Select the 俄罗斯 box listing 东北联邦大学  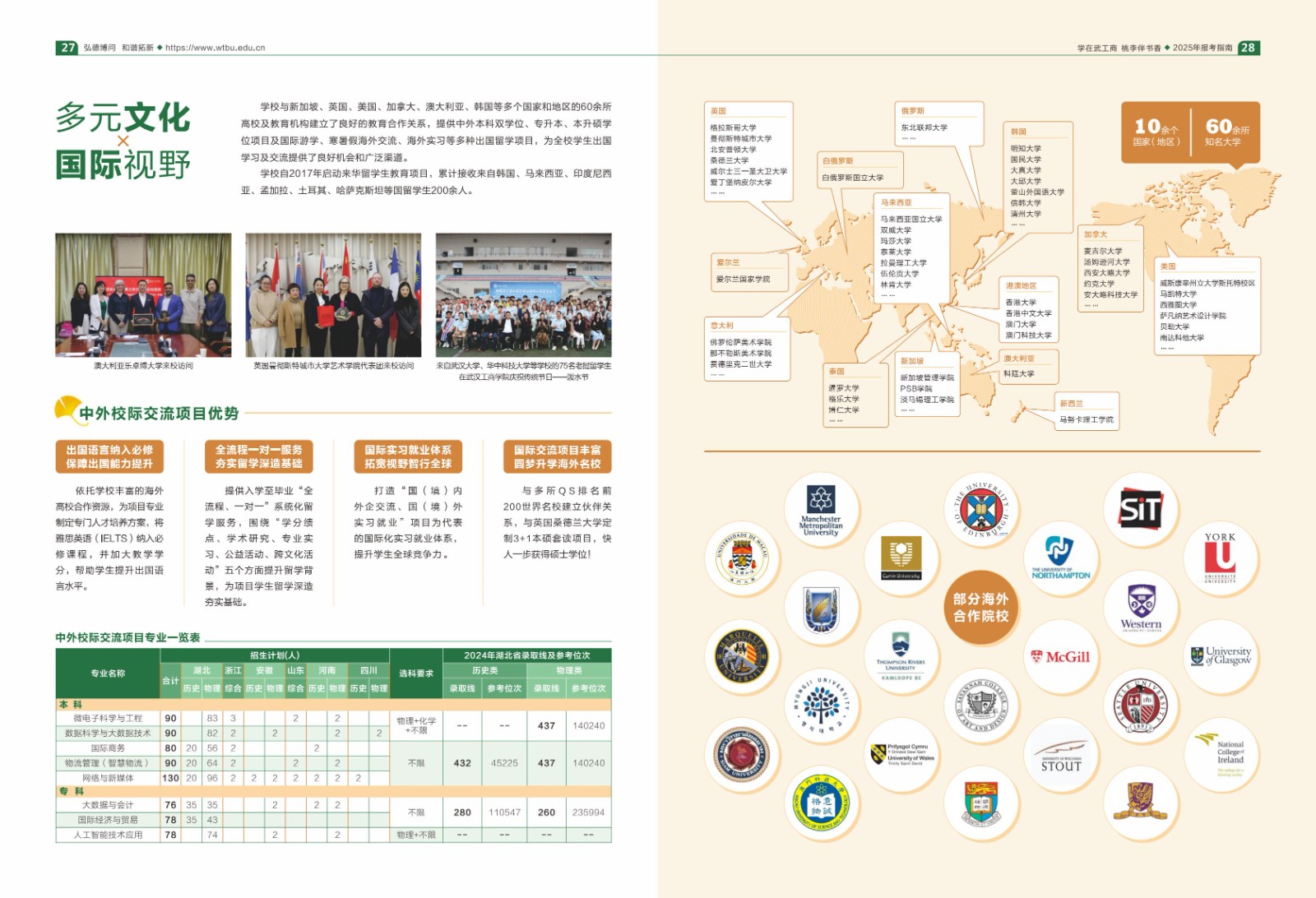tap(940, 123)
